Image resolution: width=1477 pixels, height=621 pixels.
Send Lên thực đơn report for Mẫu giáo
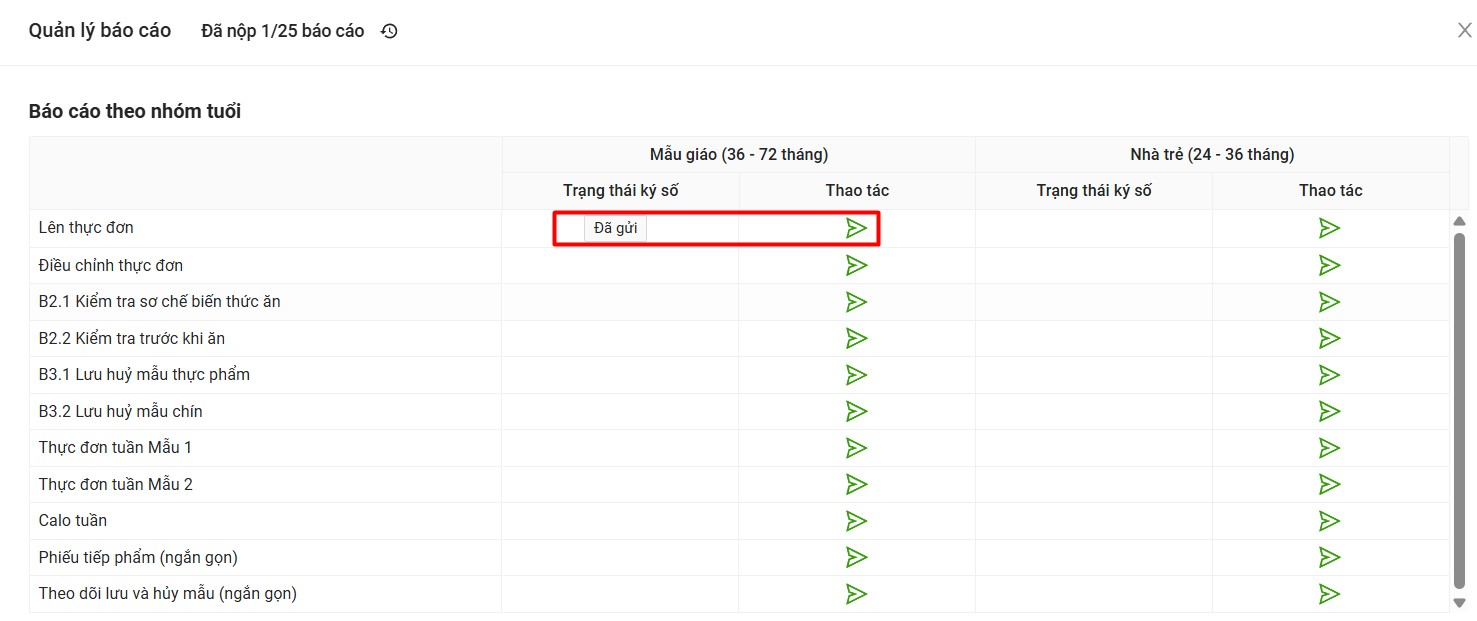[856, 228]
